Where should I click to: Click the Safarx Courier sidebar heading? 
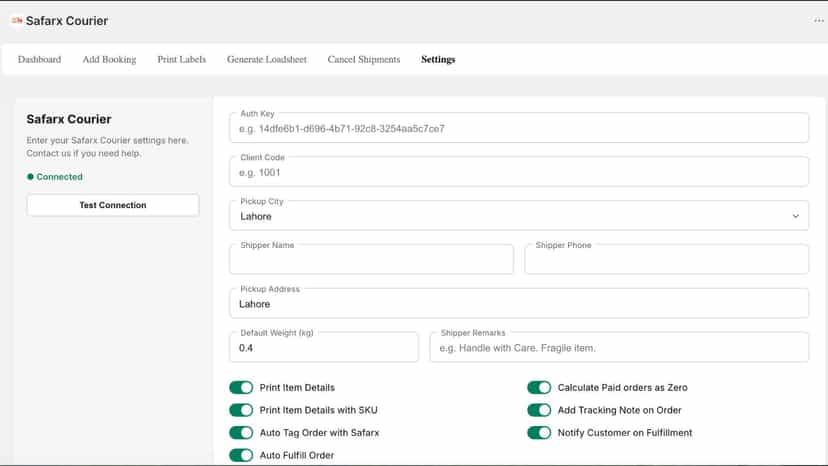tap(69, 119)
